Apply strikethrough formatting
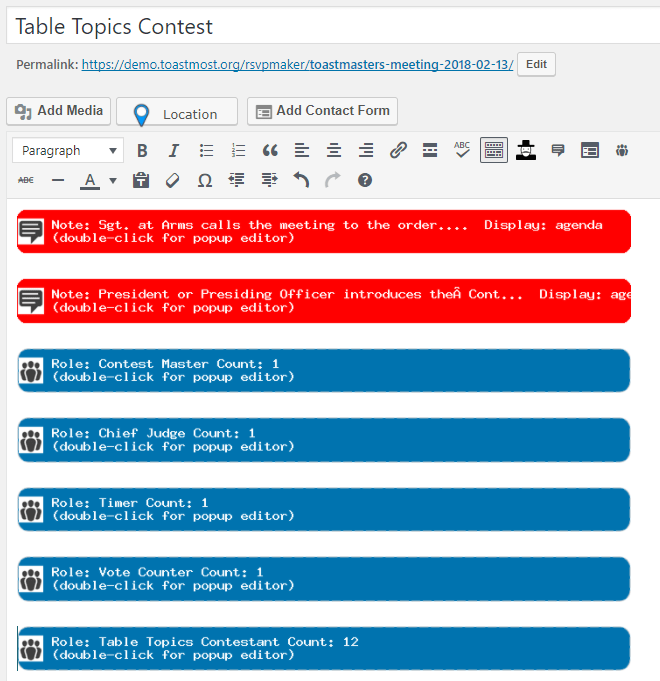Image resolution: width=660 pixels, height=681 pixels. [x=26, y=180]
